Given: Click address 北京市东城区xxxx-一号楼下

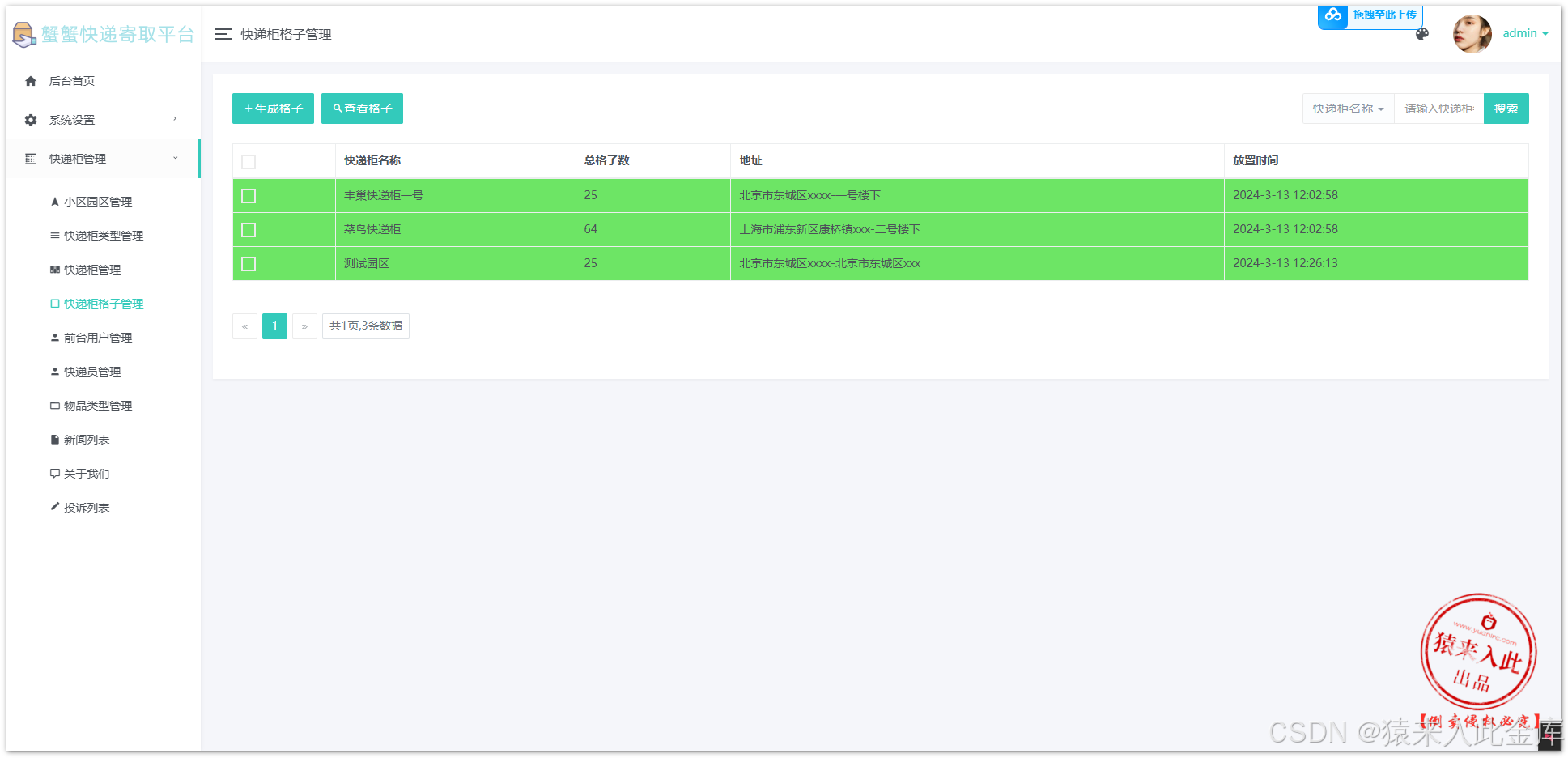Looking at the screenshot, I should [x=809, y=195].
